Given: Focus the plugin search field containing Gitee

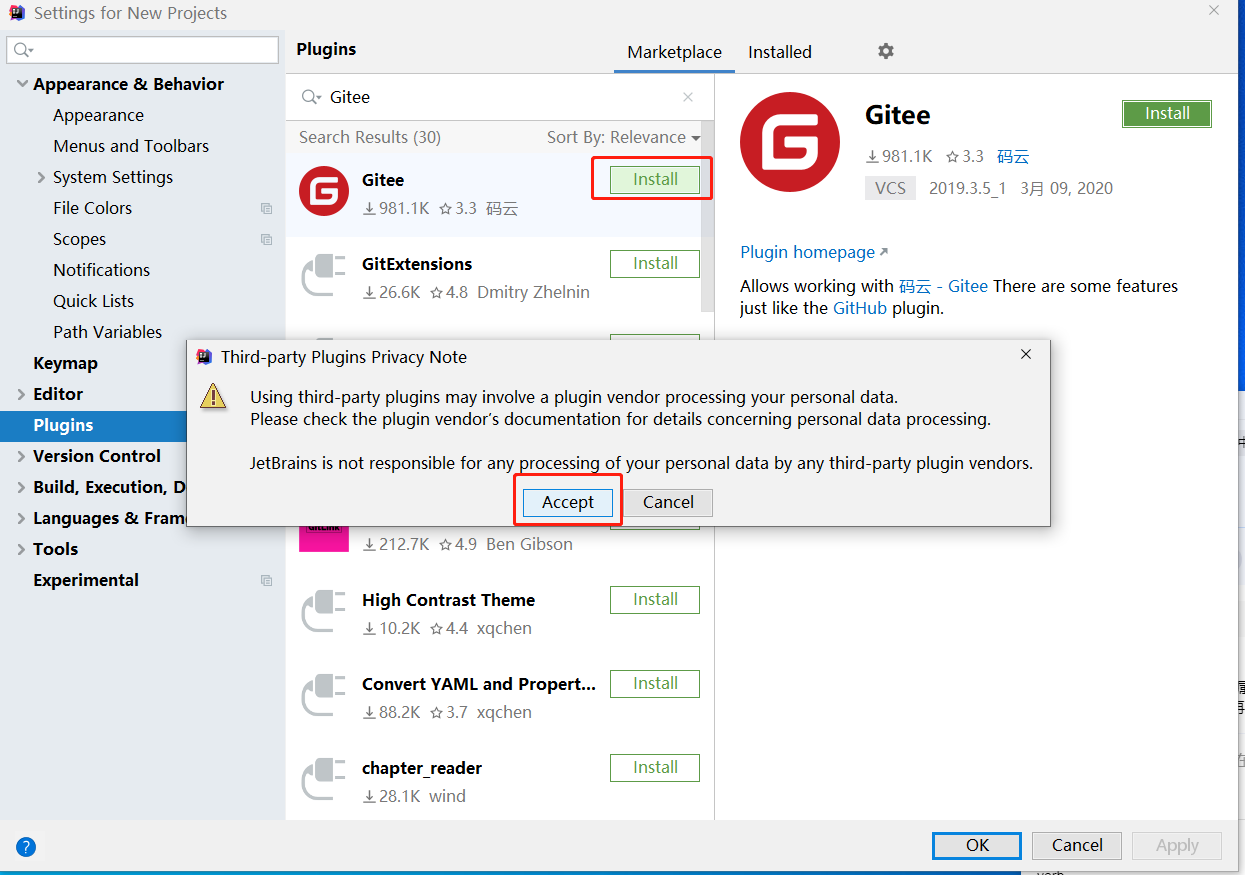Looking at the screenshot, I should (x=498, y=97).
